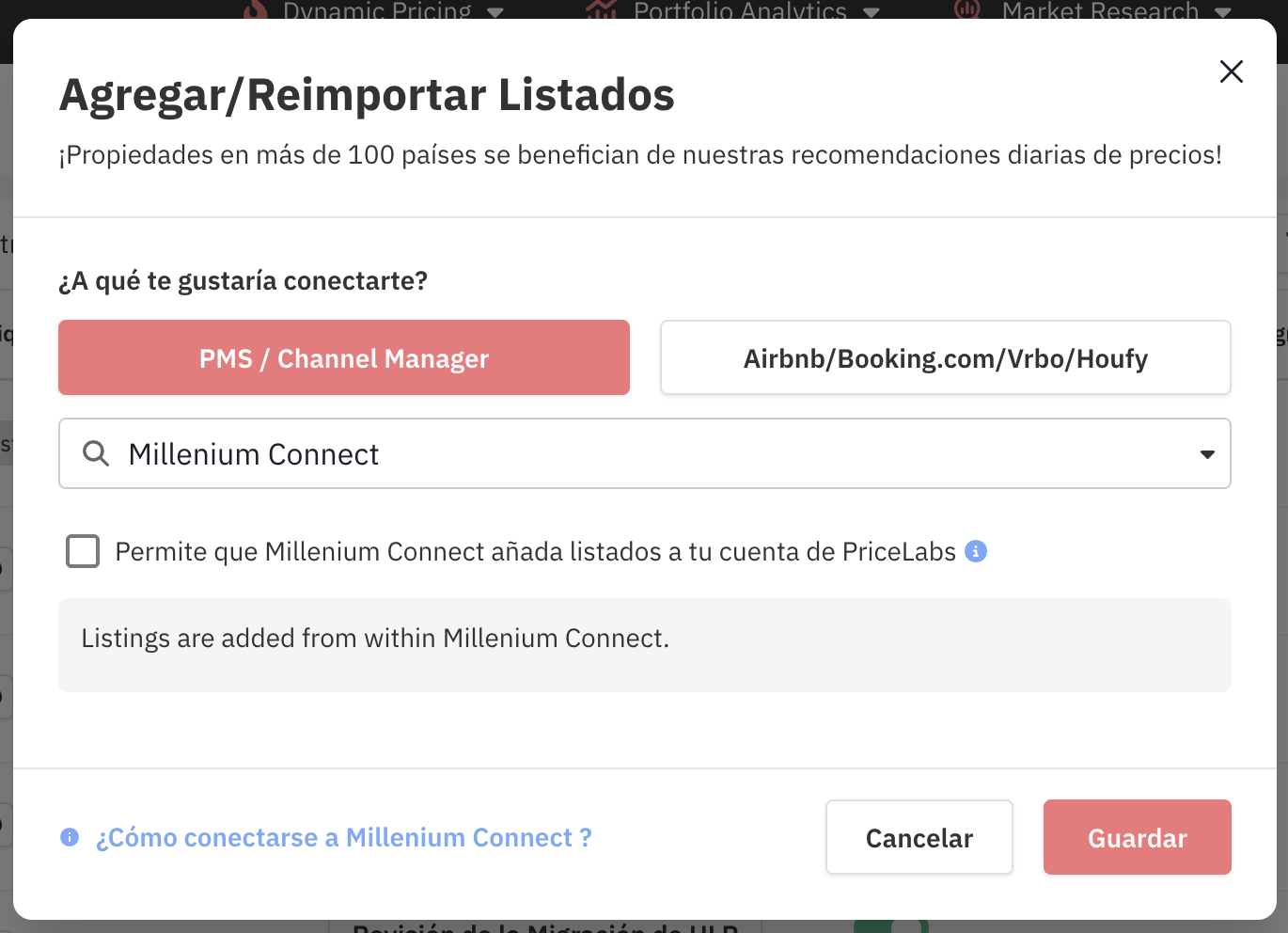Expand the Portfolio Analytics menu caret
Screen dimensions: 1288x933
coord(872,12)
